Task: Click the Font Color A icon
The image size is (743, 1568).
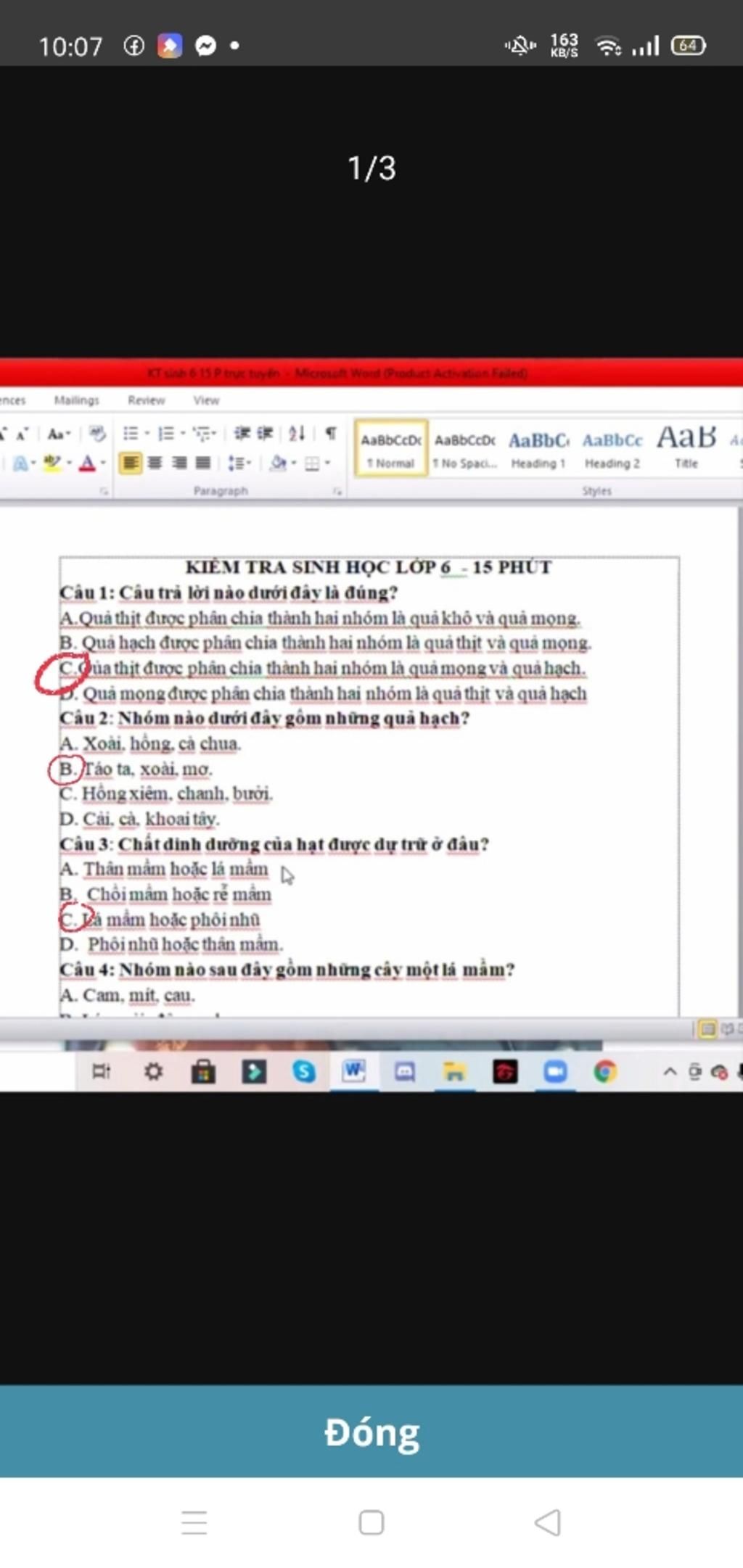Action: click(x=87, y=463)
